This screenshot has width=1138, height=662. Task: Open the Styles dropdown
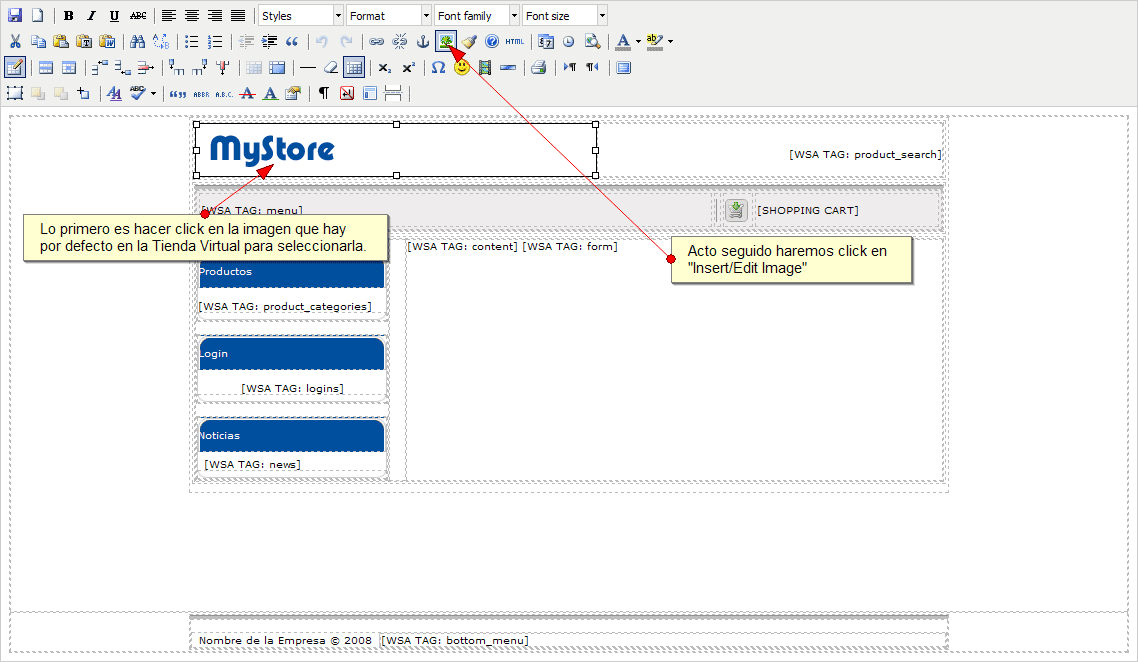300,15
